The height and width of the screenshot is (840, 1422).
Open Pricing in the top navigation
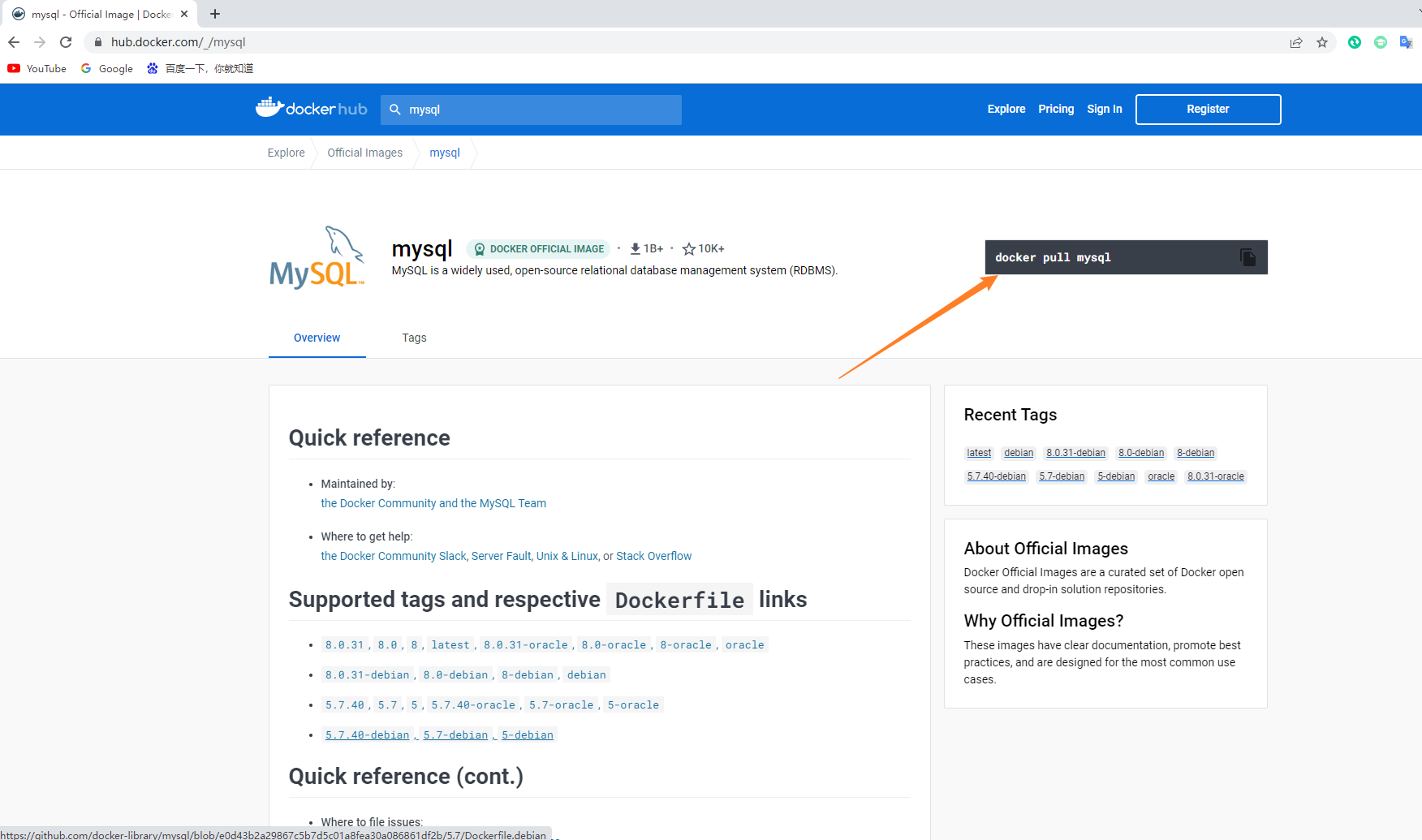click(1056, 109)
